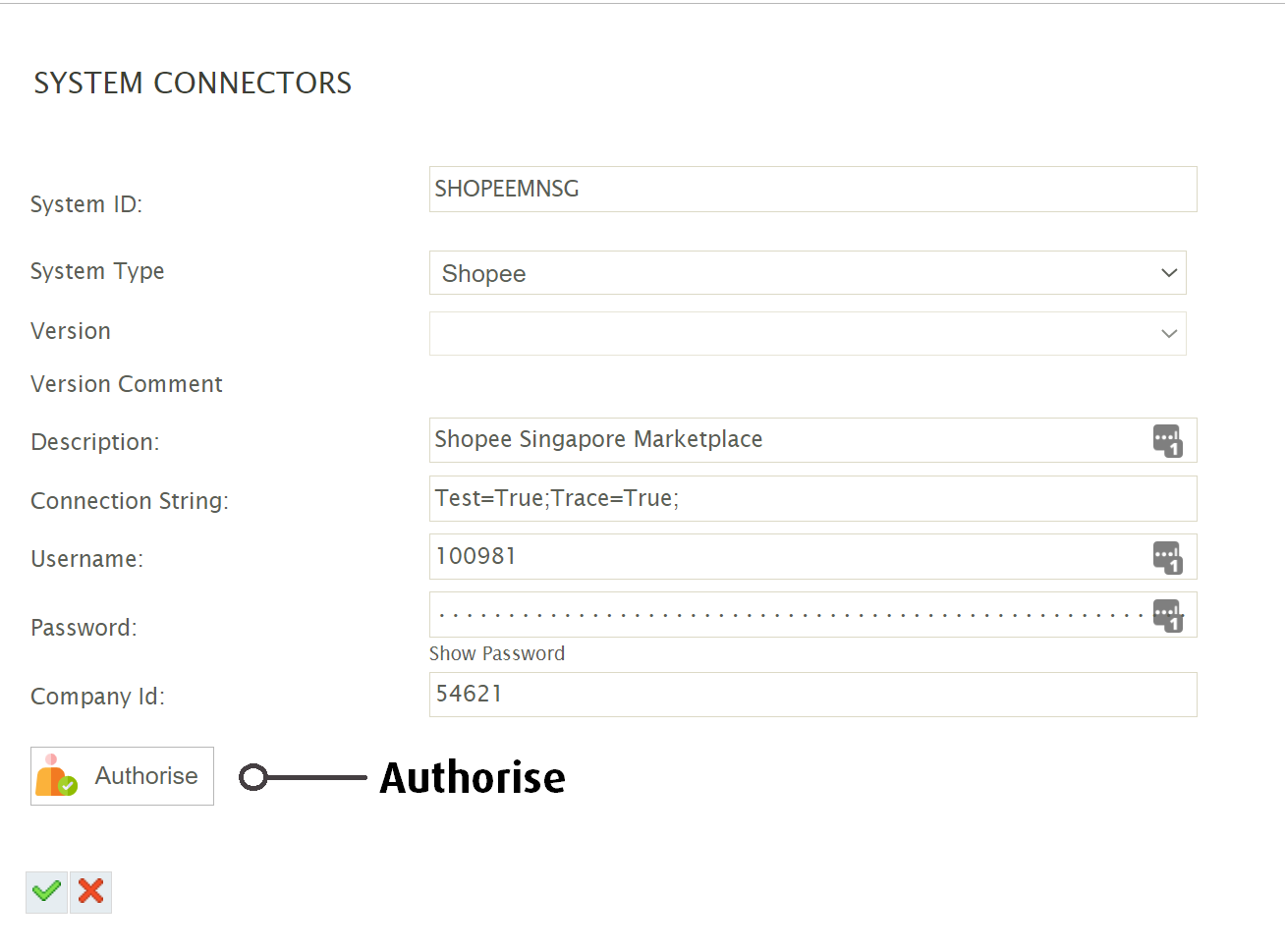The height and width of the screenshot is (952, 1285).
Task: Confirm changes with the green checkmark
Action: [46, 892]
